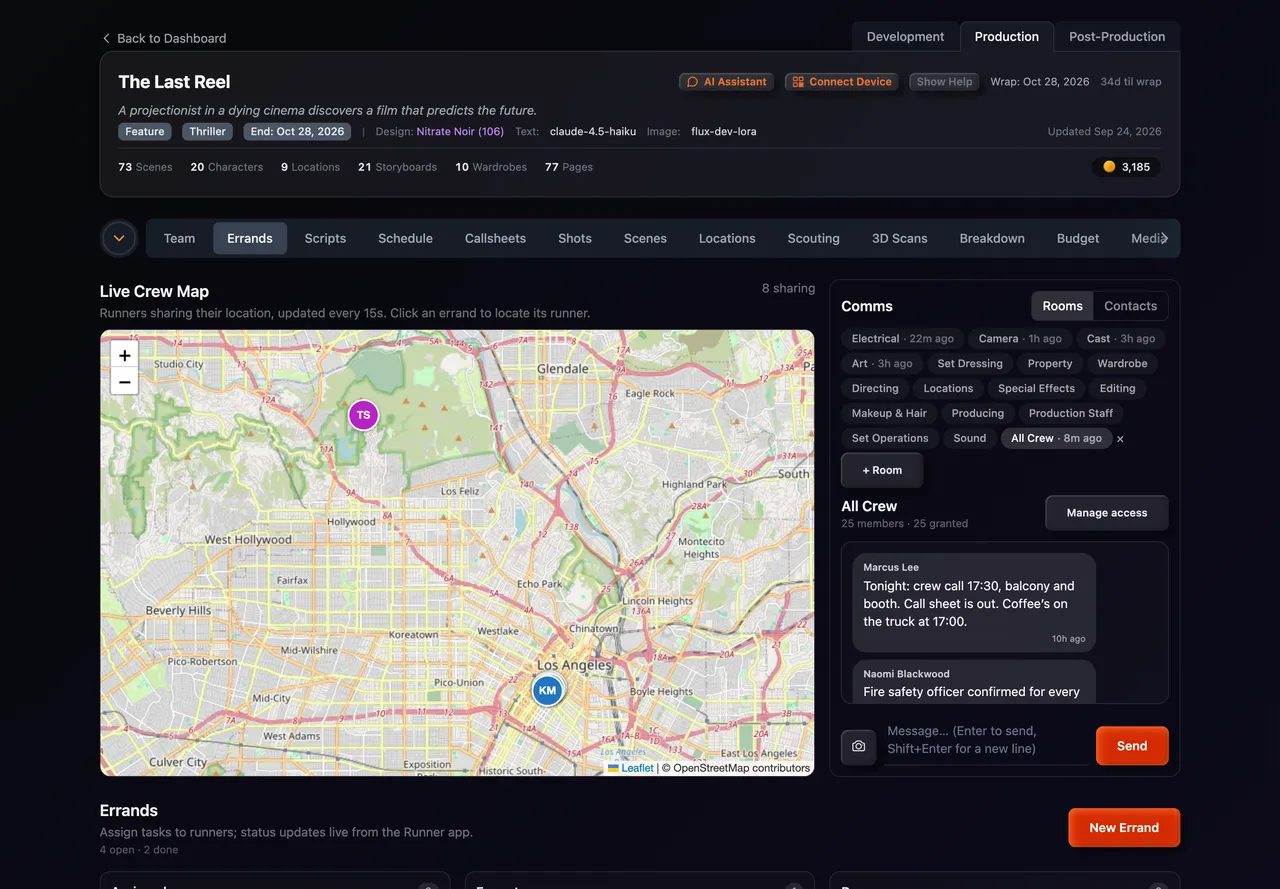Switch to the Post-Production phase tab
Viewport: 1280px width, 889px height.
pyautogui.click(x=1117, y=37)
